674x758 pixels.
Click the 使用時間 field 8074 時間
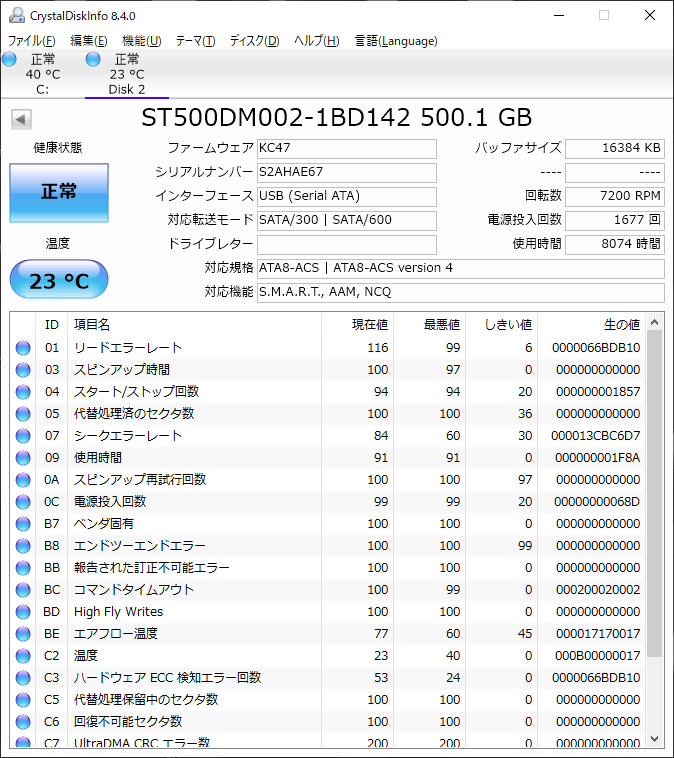point(615,245)
